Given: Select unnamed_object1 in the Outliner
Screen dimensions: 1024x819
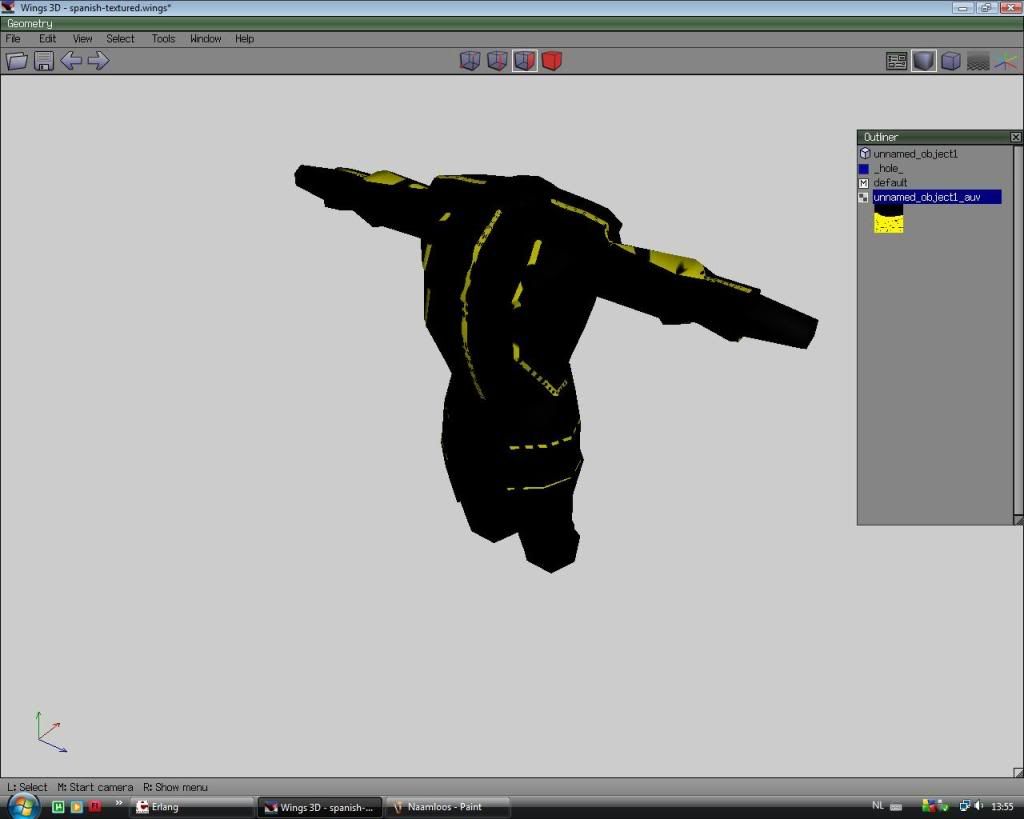Looking at the screenshot, I should click(915, 154).
